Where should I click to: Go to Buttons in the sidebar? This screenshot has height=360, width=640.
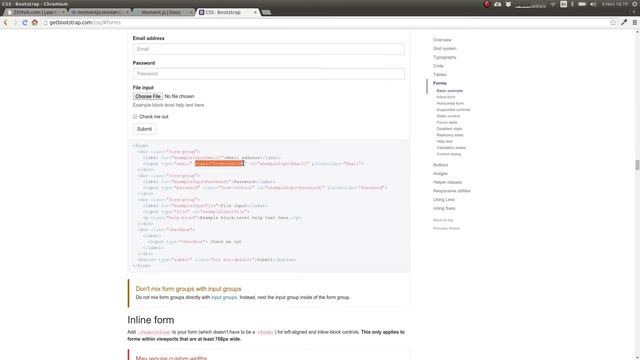(x=440, y=165)
